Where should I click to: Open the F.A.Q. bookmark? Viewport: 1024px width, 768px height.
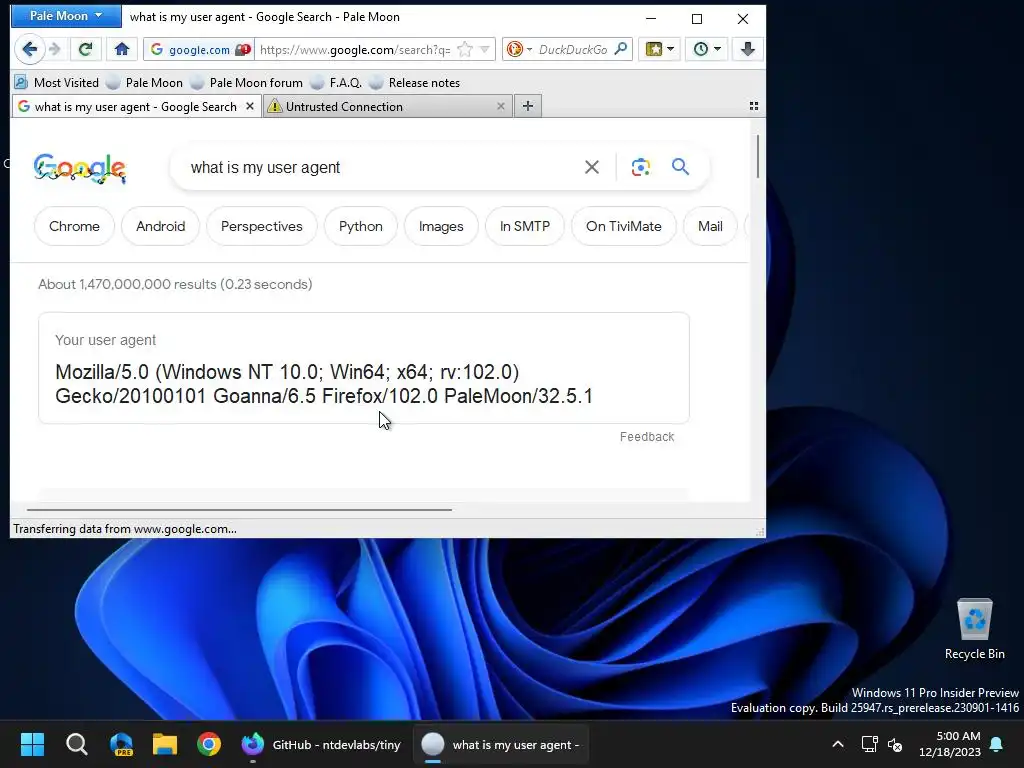336,83
